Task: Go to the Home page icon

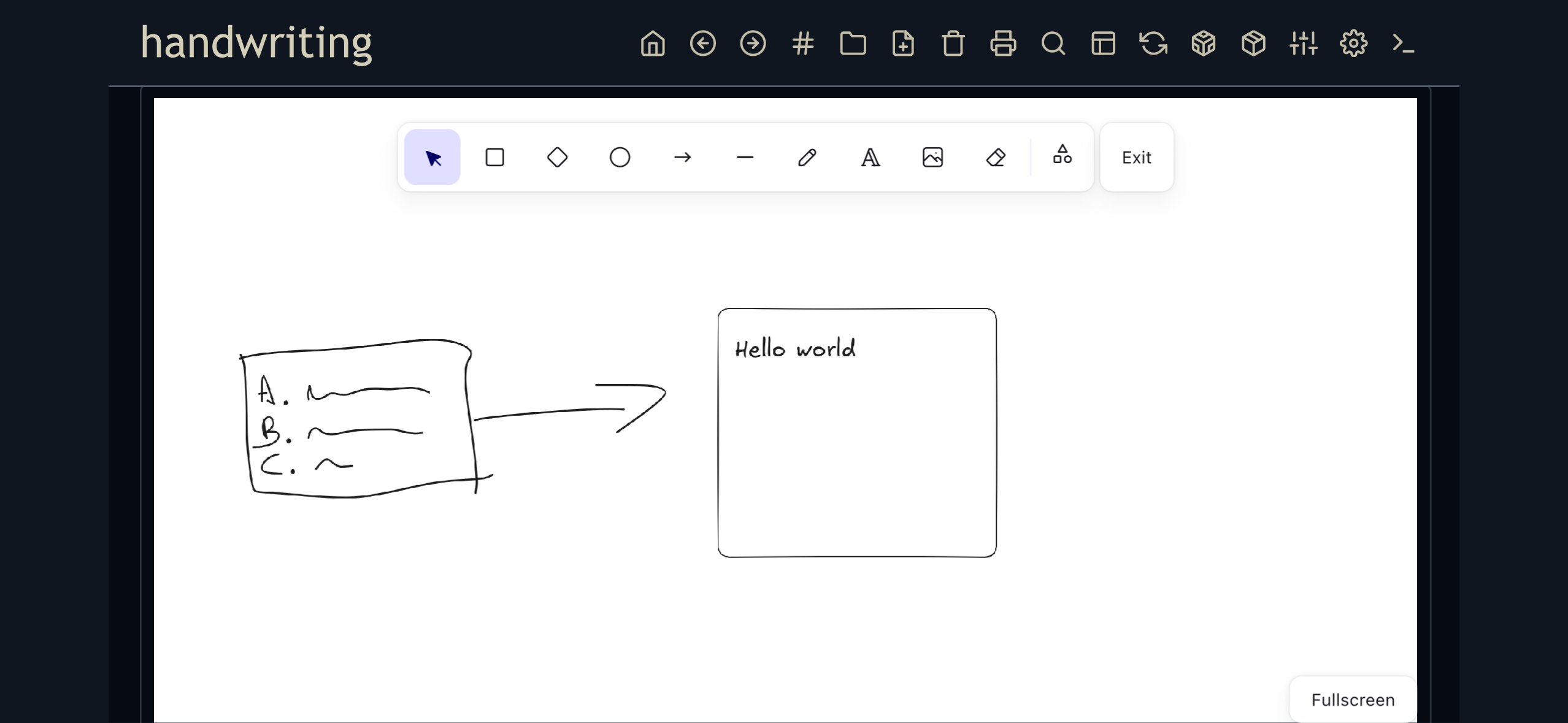Action: [653, 44]
